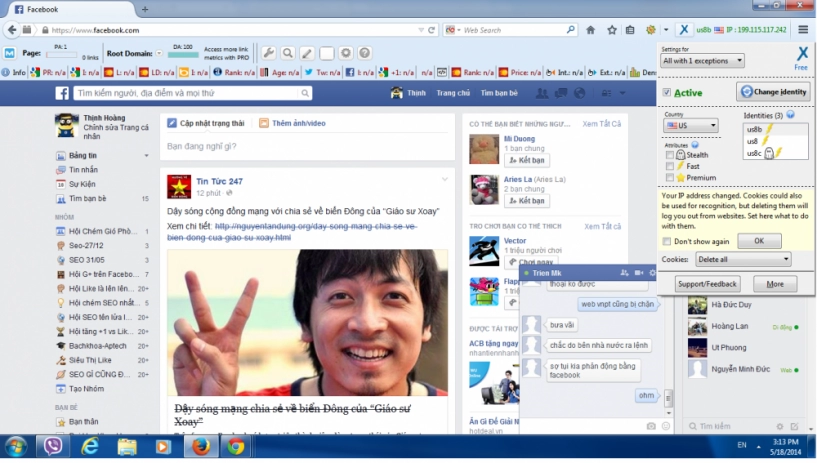Click the MozBar magnifier search icon

[287, 53]
